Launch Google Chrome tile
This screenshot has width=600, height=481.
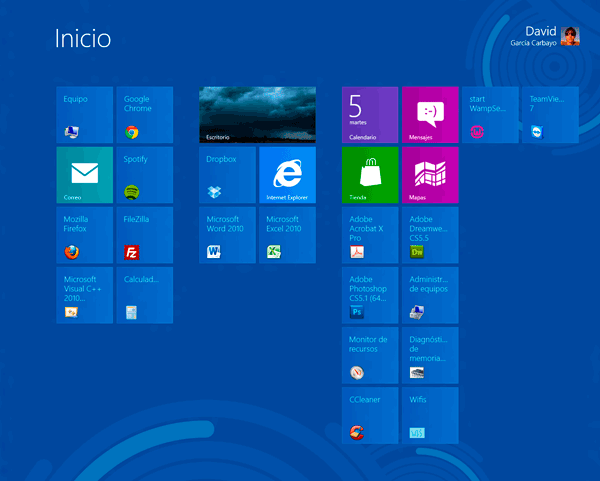[145, 115]
